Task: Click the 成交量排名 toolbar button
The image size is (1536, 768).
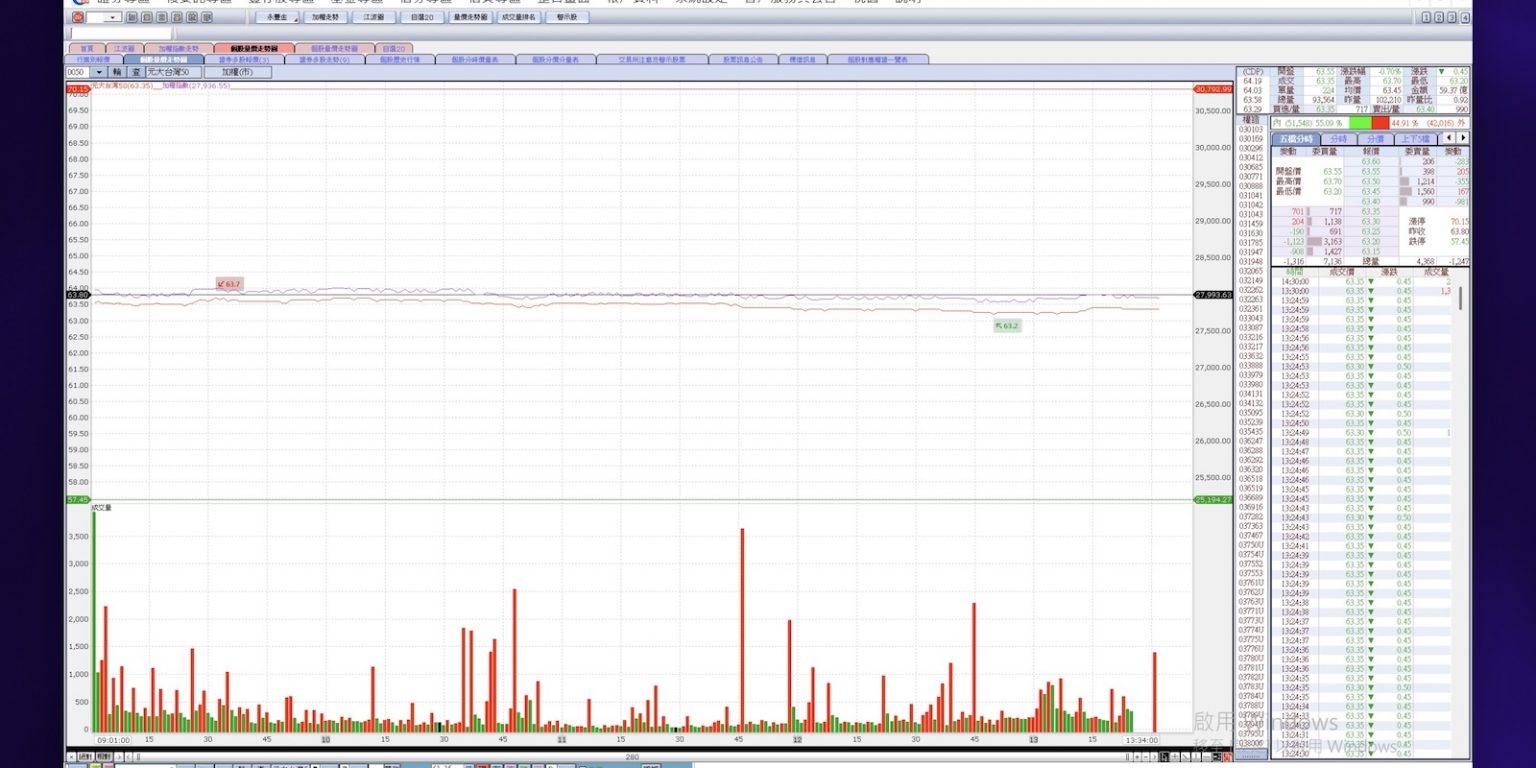Action: coord(519,17)
